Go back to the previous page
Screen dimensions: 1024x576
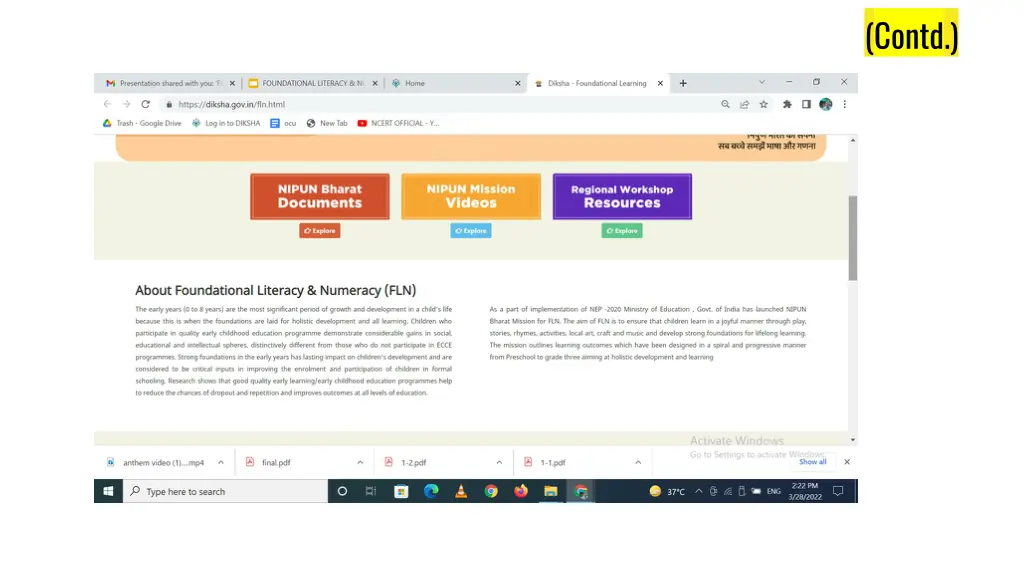pos(107,104)
